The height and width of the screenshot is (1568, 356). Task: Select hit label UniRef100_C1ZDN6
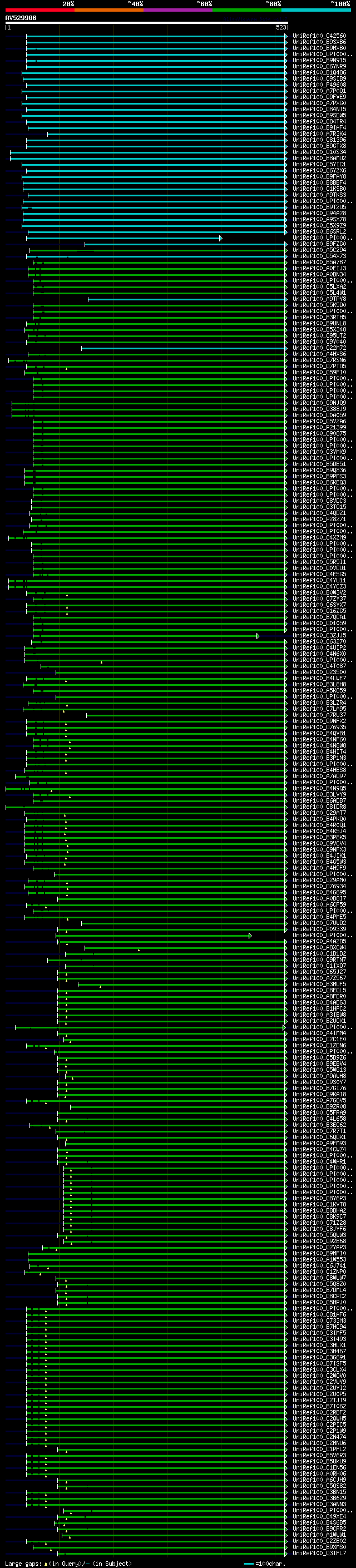tap(319, 1046)
